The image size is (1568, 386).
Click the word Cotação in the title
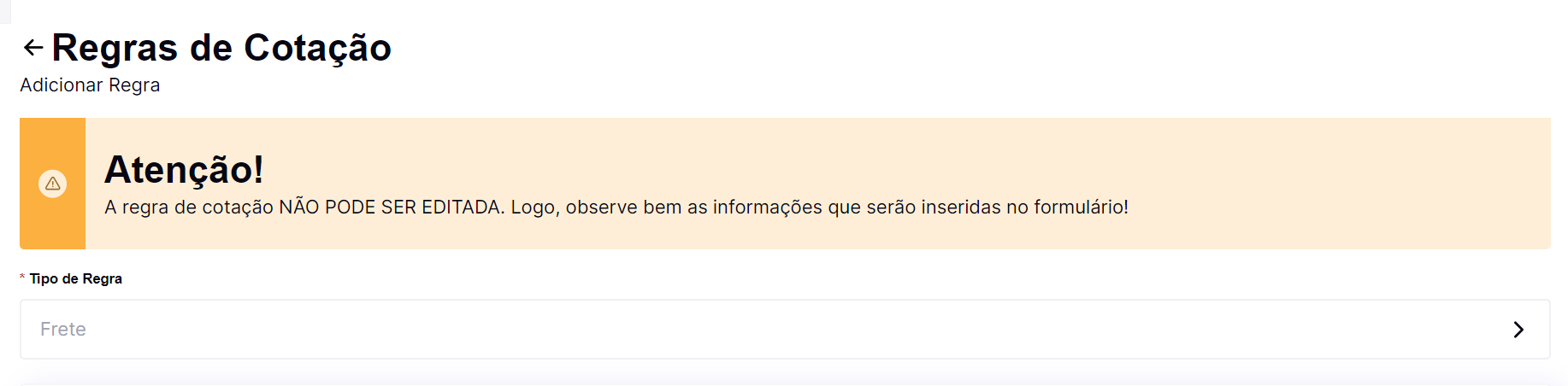[x=317, y=48]
